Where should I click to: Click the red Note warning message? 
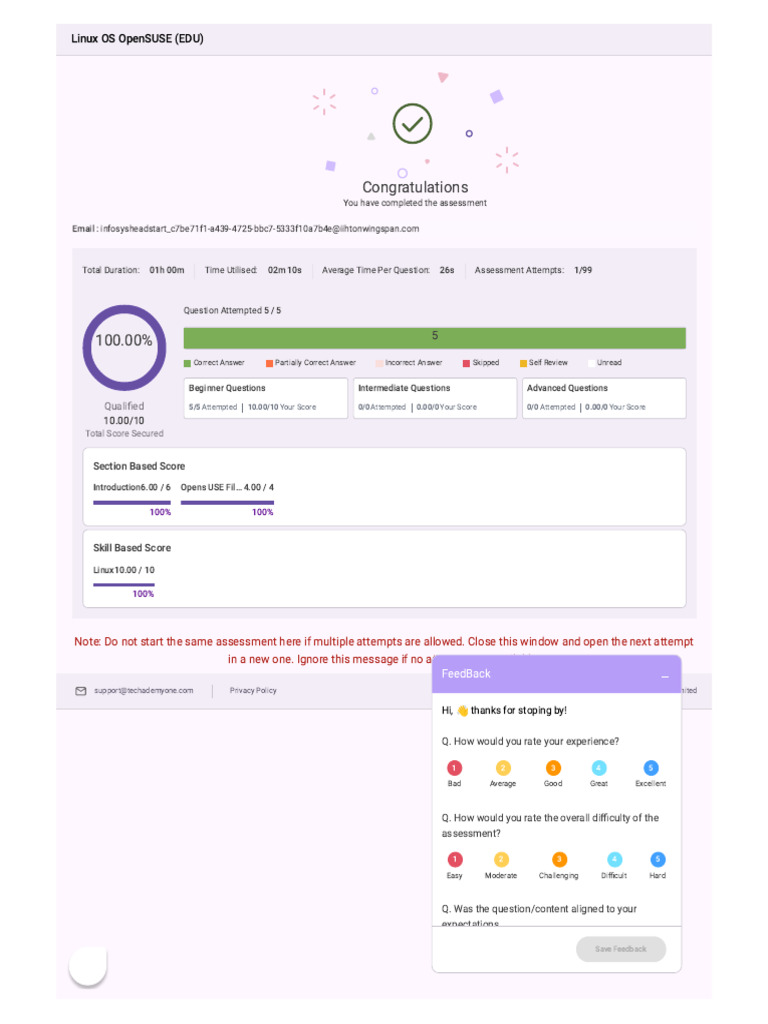pyautogui.click(x=384, y=650)
